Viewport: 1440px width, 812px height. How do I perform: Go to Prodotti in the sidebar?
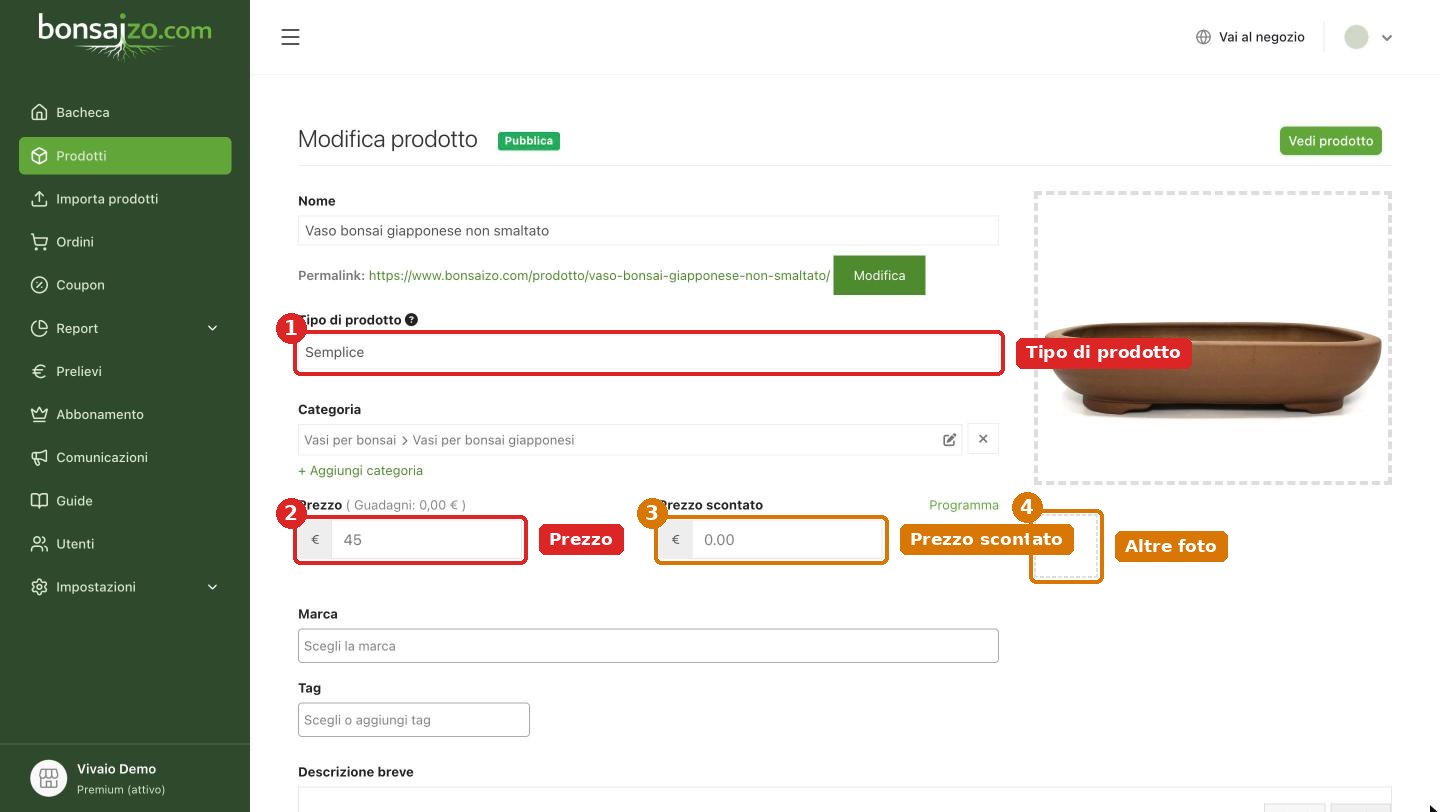click(125, 156)
